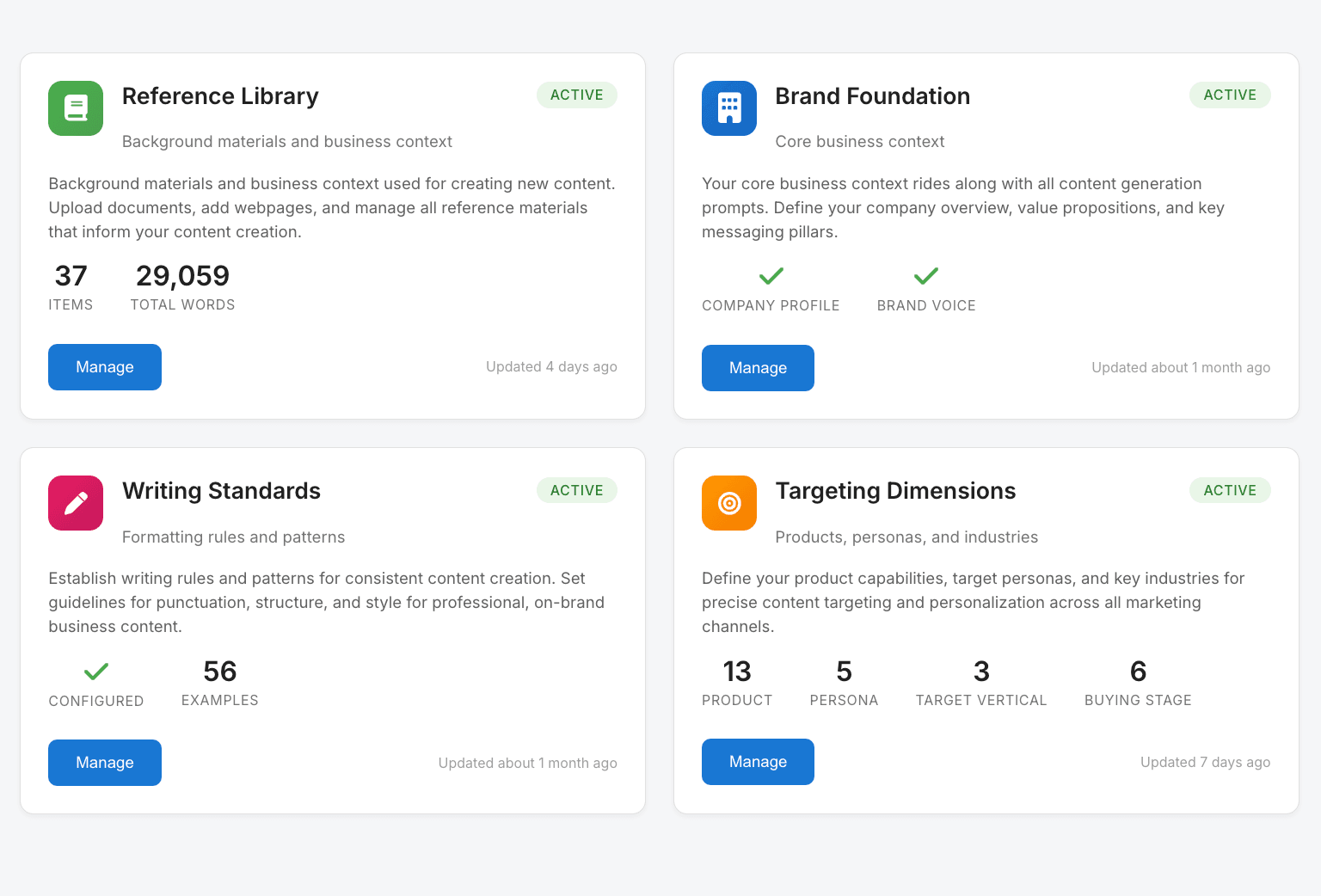Click the Company Profile green checkmark
The height and width of the screenshot is (896, 1321).
click(x=771, y=276)
